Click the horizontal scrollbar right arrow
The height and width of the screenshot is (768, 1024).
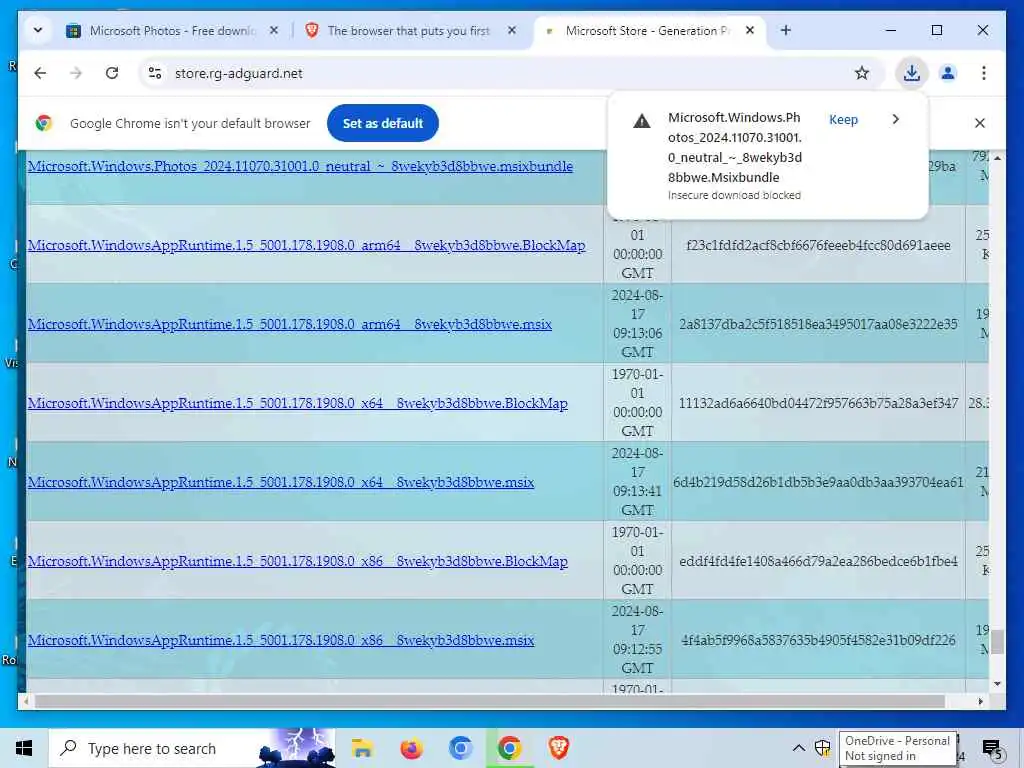(980, 701)
